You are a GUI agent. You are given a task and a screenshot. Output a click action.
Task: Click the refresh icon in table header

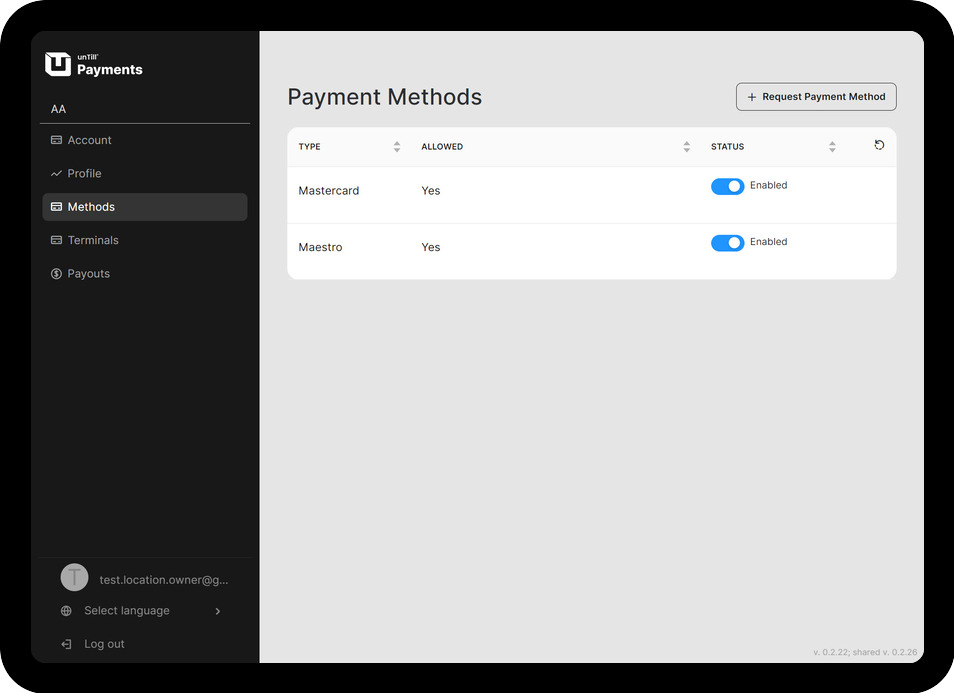pos(879,146)
